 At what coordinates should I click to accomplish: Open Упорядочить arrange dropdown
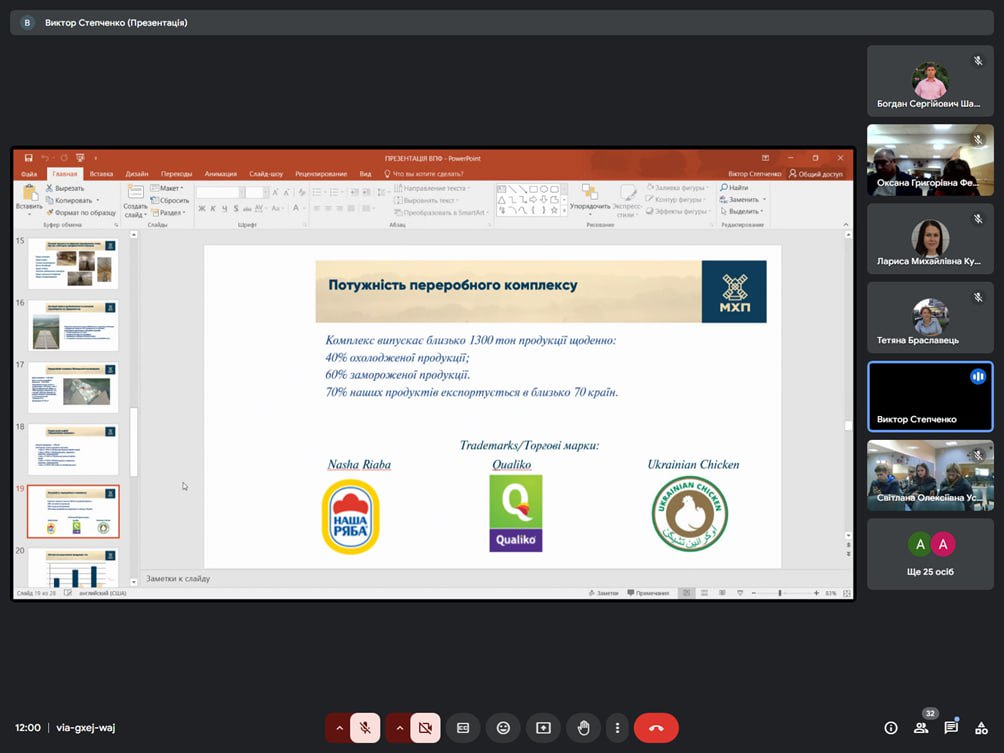point(590,199)
